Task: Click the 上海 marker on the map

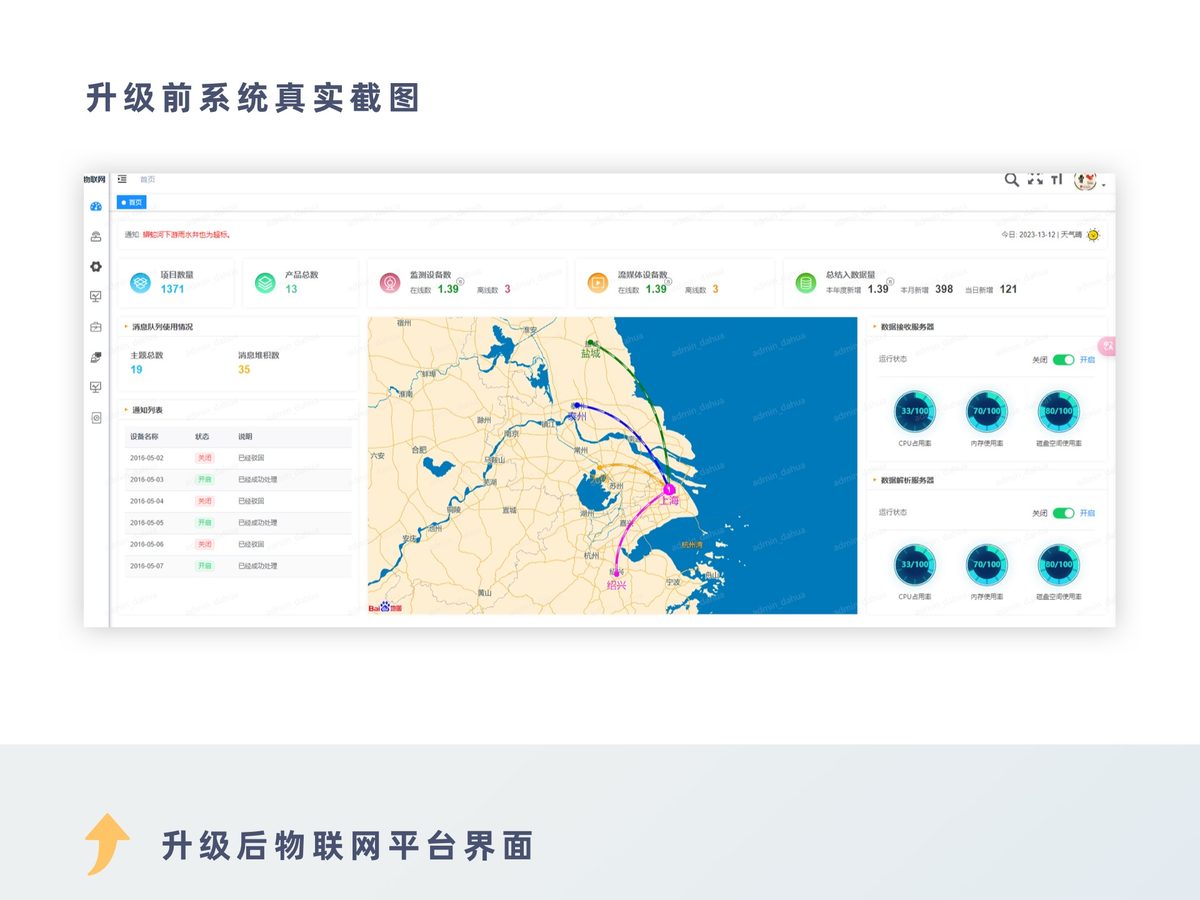Action: (x=669, y=490)
